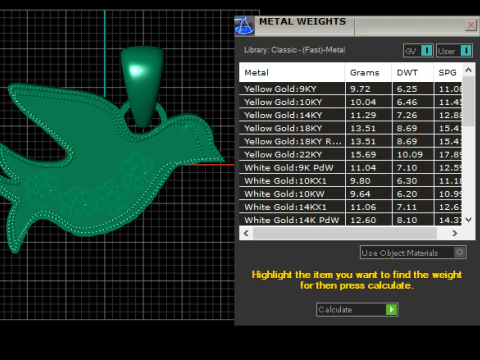This screenshot has width=480, height=360.
Task: Click the 9.80 grams value
Action: click(x=360, y=181)
